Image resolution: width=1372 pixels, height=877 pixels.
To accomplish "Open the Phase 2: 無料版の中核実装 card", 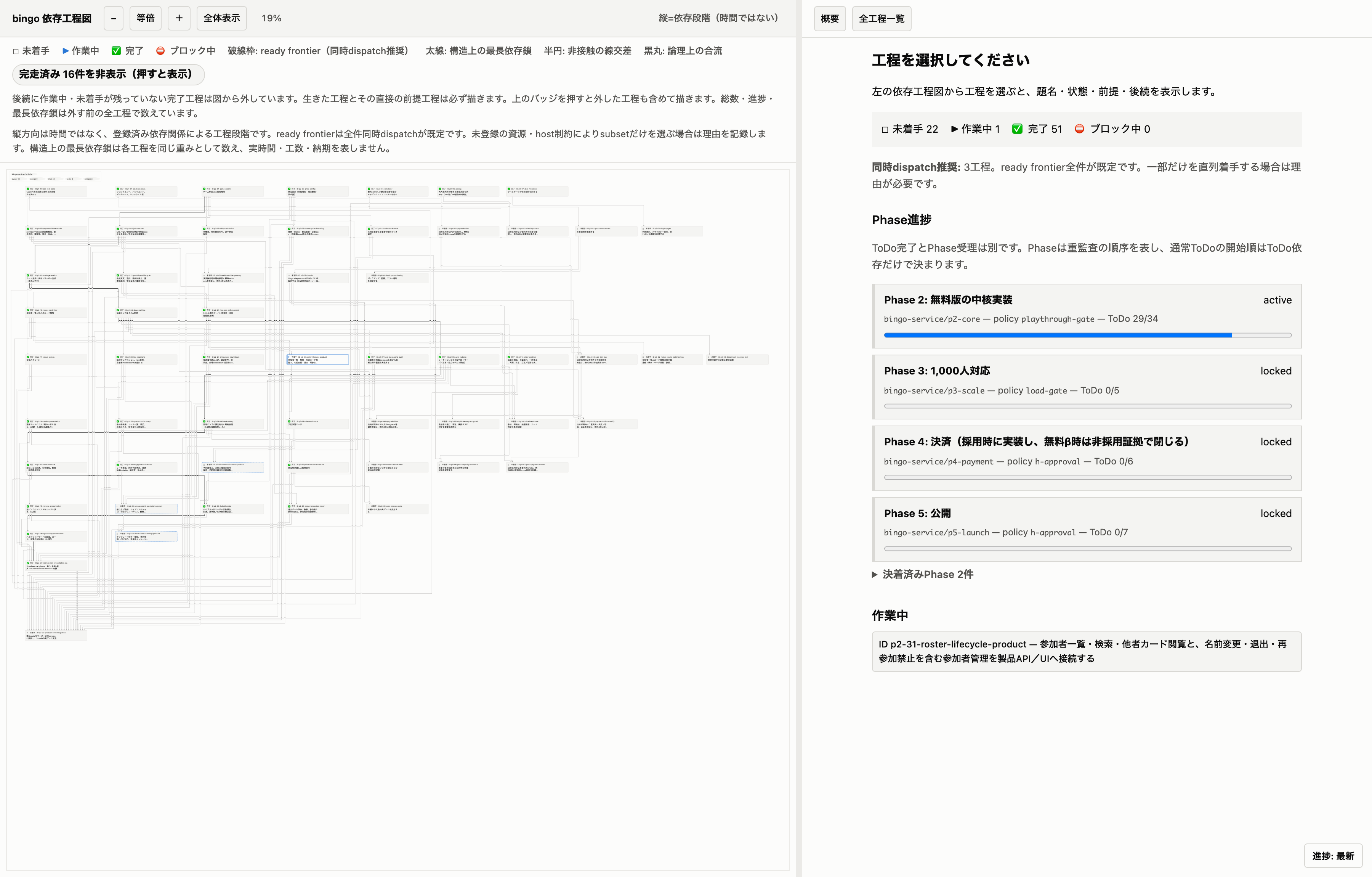I will click(x=1087, y=316).
